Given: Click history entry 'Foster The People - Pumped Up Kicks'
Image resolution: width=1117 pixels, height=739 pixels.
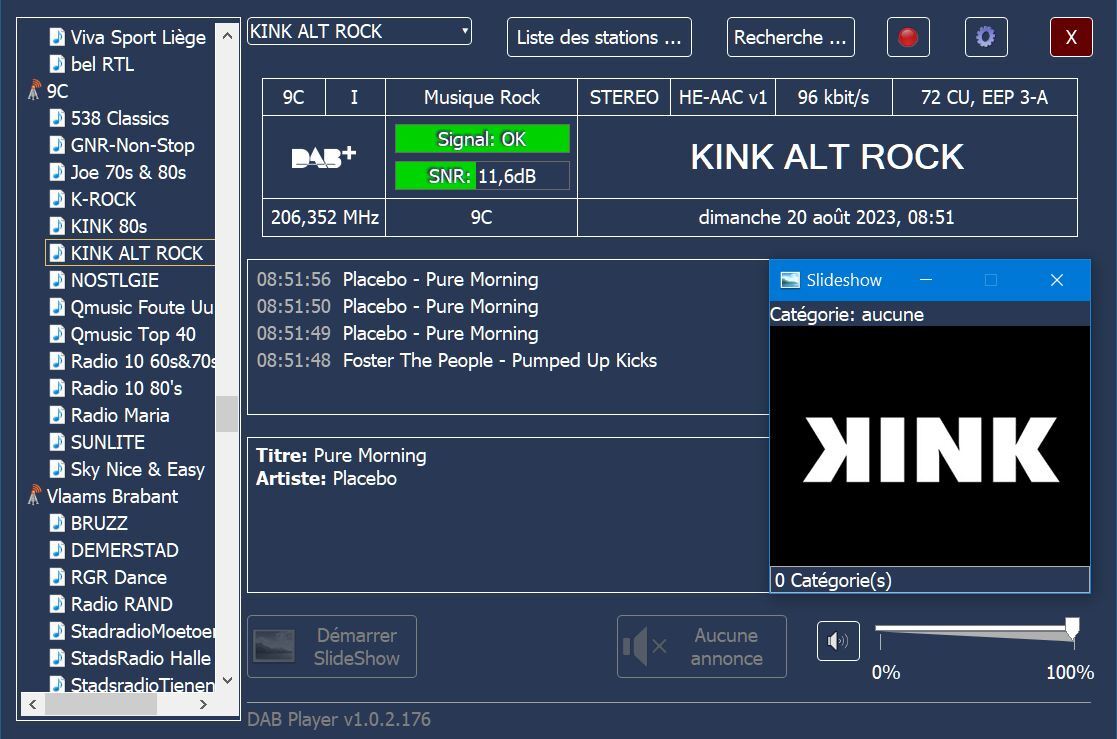Looking at the screenshot, I should click(x=500, y=361).
